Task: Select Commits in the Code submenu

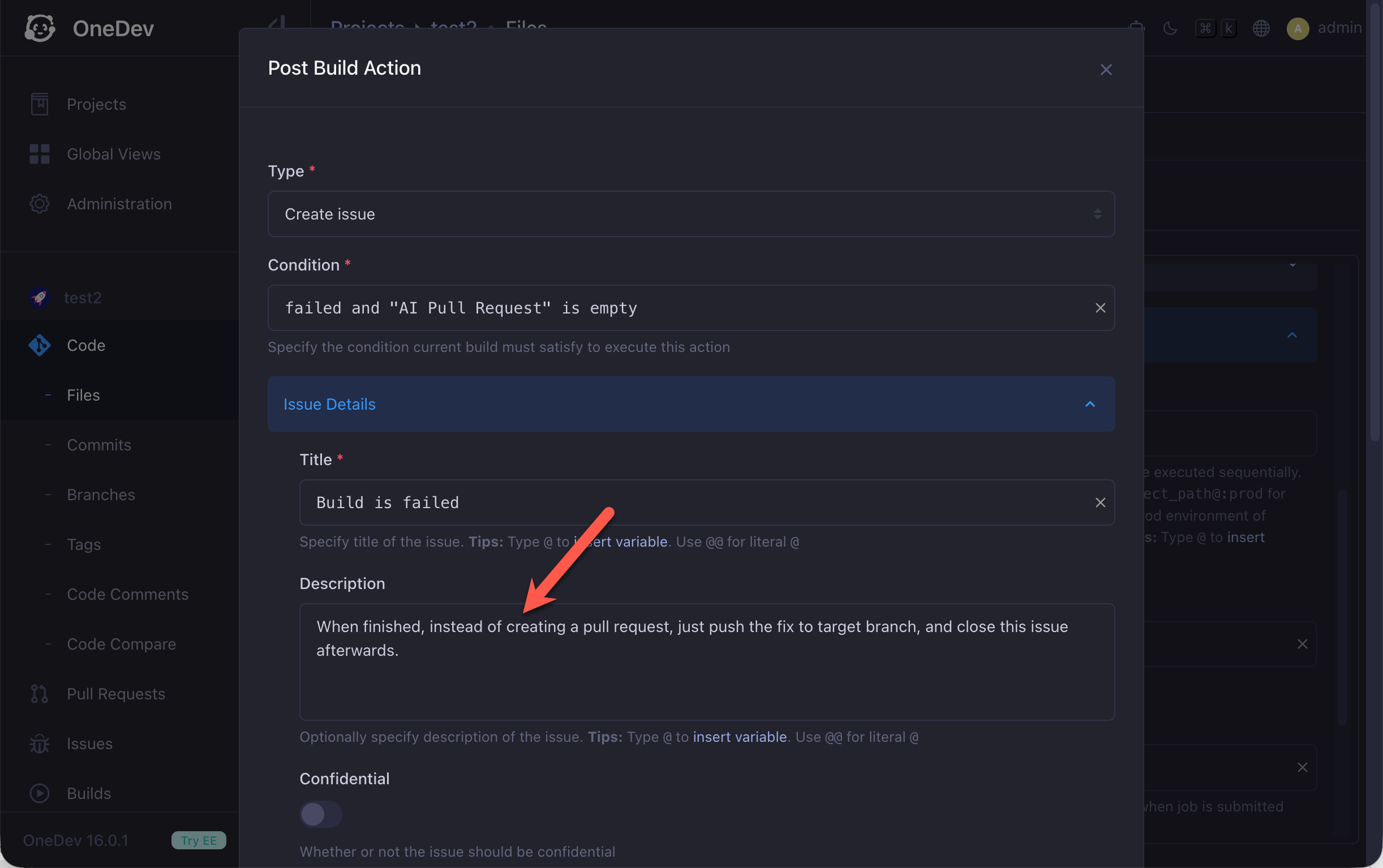Action: tap(98, 445)
